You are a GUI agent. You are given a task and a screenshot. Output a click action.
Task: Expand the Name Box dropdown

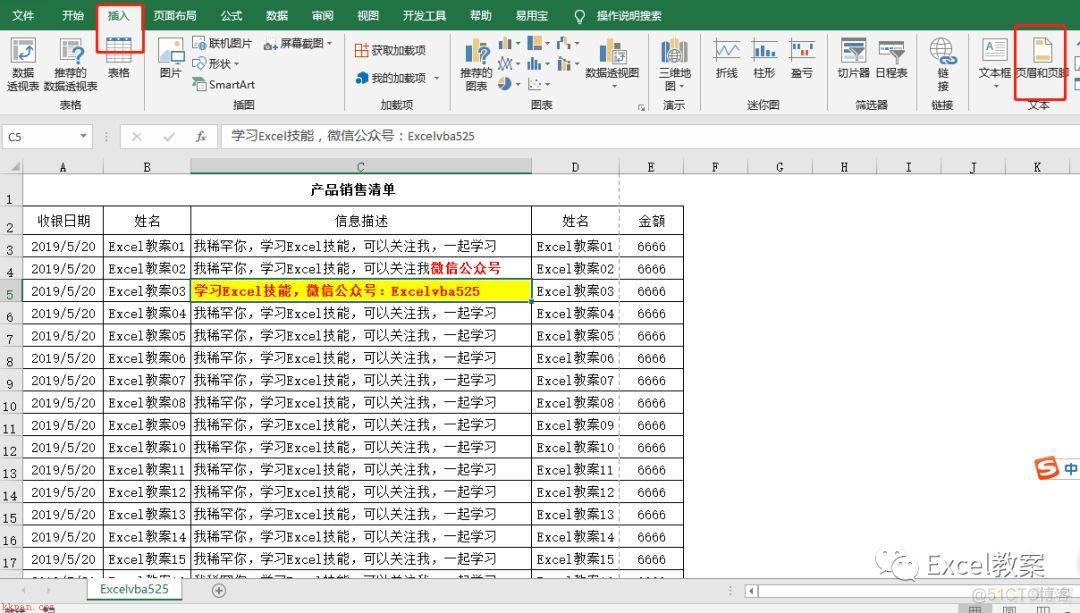click(83, 136)
